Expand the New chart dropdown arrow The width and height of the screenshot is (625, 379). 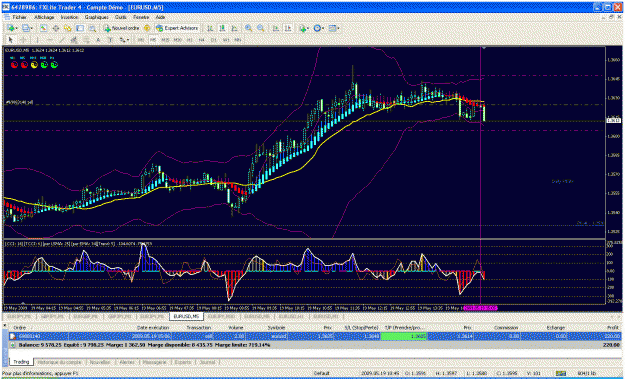[x=17, y=28]
